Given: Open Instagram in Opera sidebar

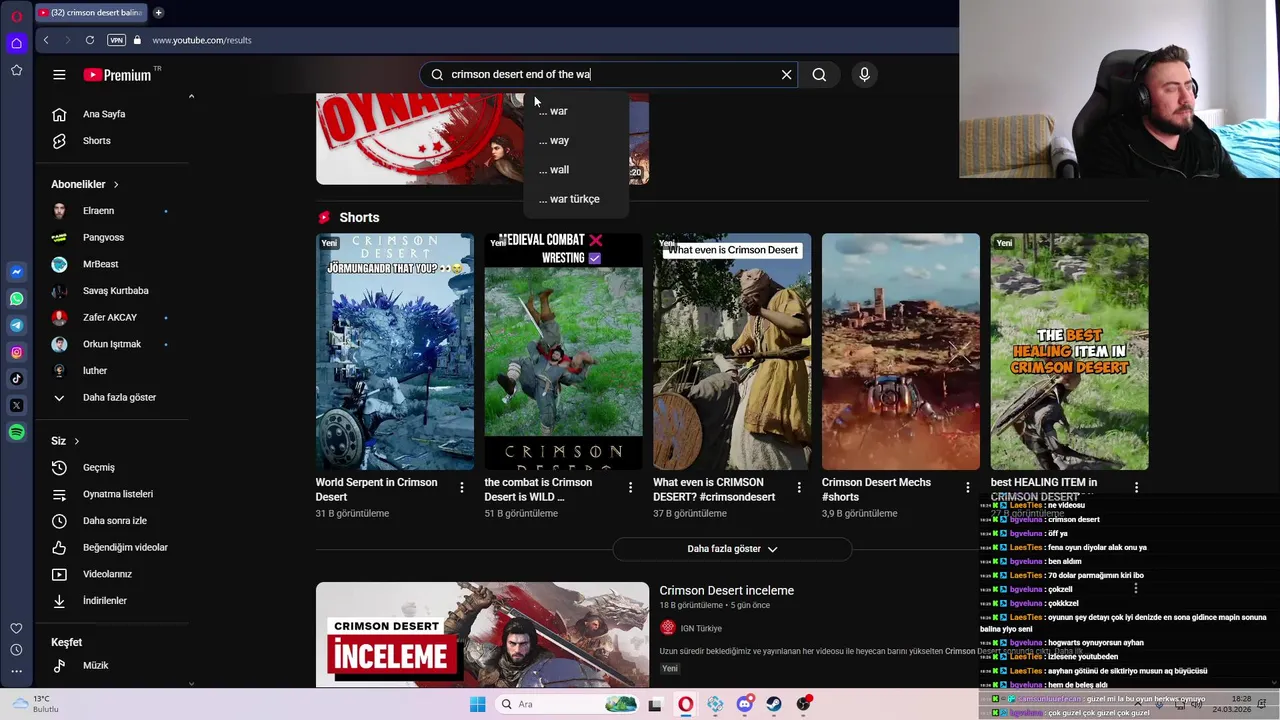Looking at the screenshot, I should coord(16,352).
